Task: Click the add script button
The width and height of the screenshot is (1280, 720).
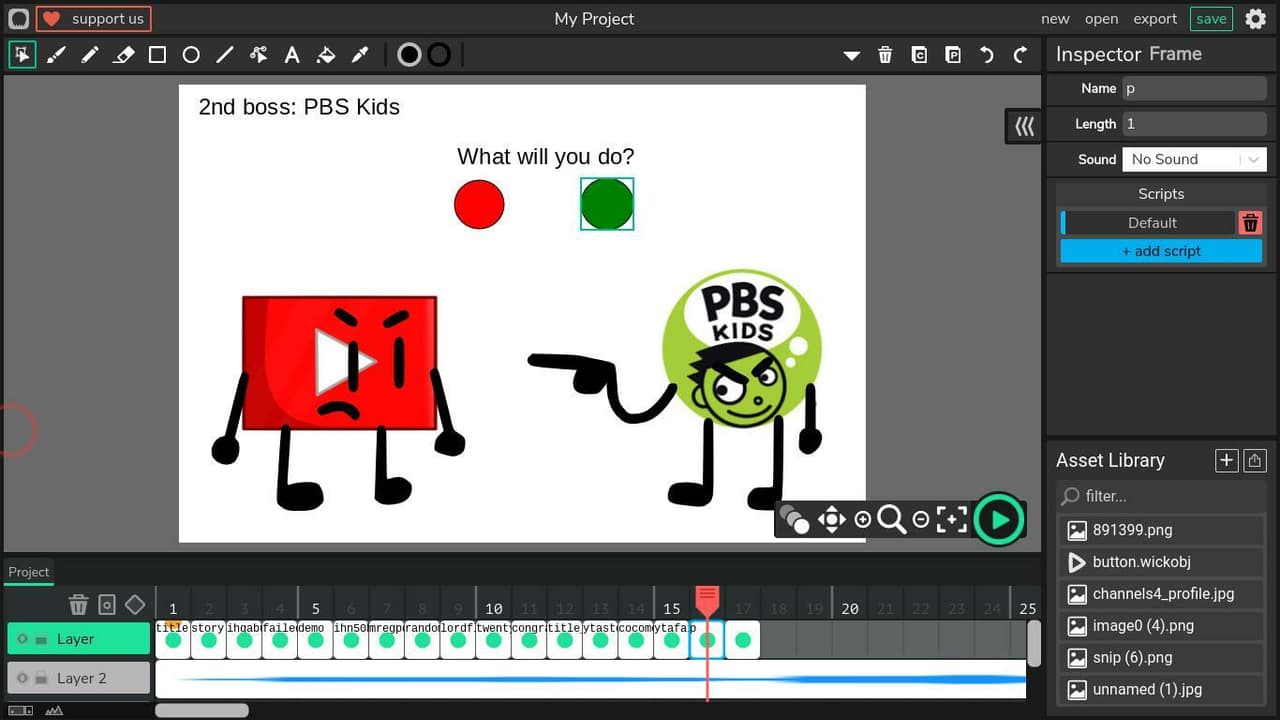Action: (x=1161, y=251)
